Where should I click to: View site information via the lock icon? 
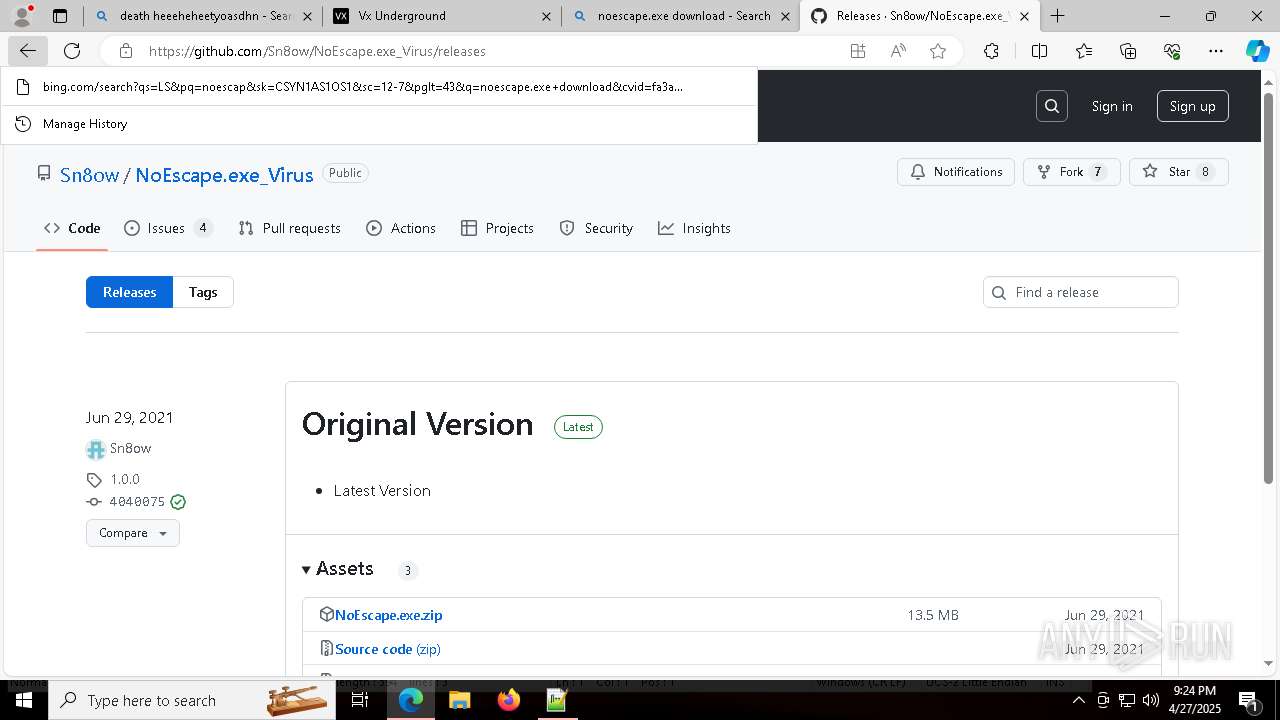click(x=126, y=51)
